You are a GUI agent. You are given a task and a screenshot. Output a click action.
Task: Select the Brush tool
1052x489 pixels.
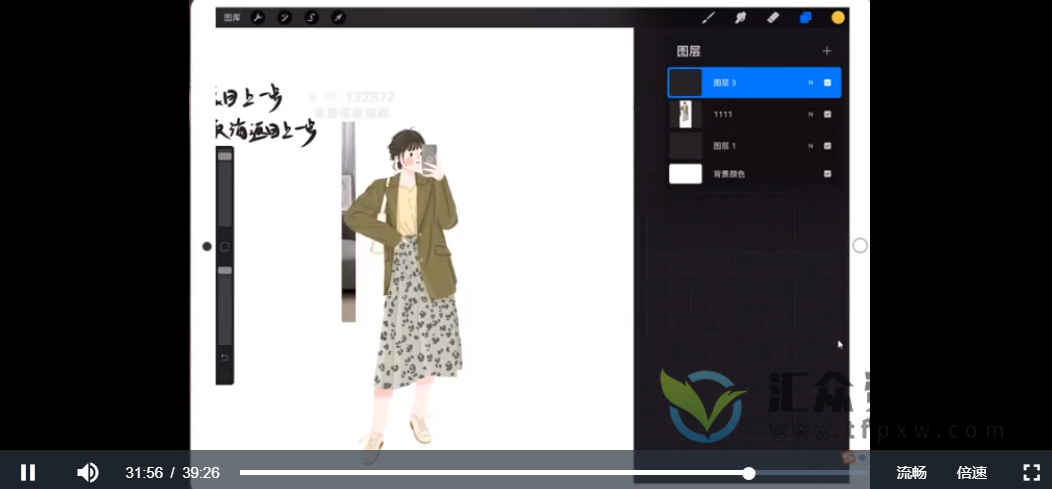coord(708,18)
